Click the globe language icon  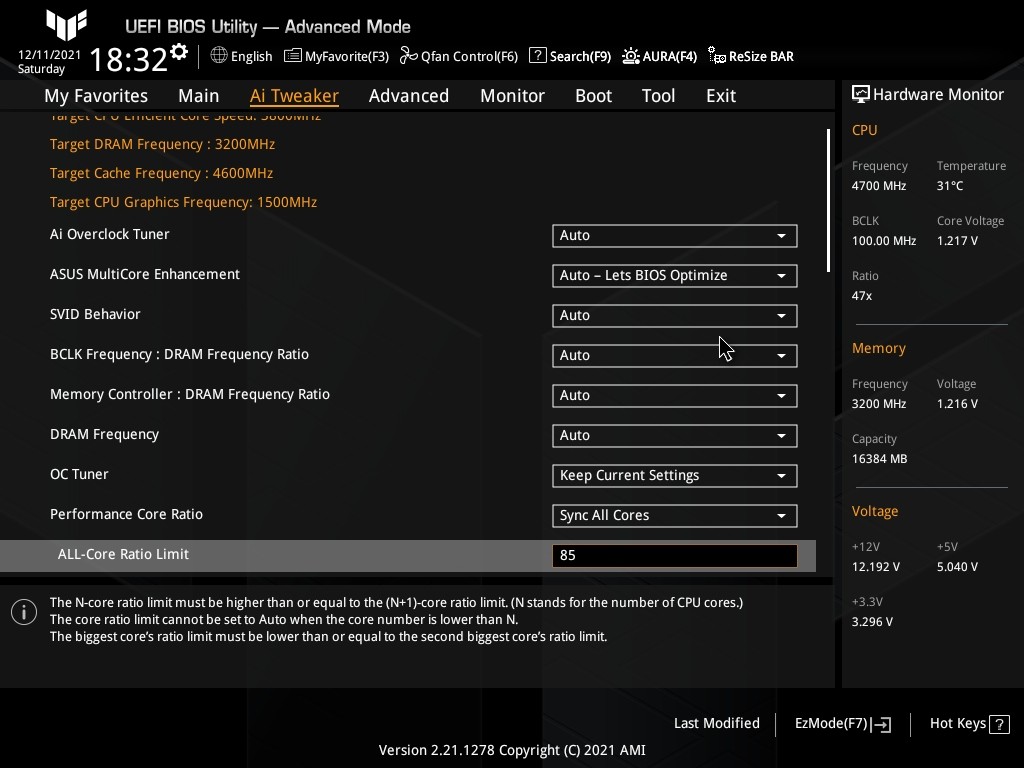click(x=219, y=56)
